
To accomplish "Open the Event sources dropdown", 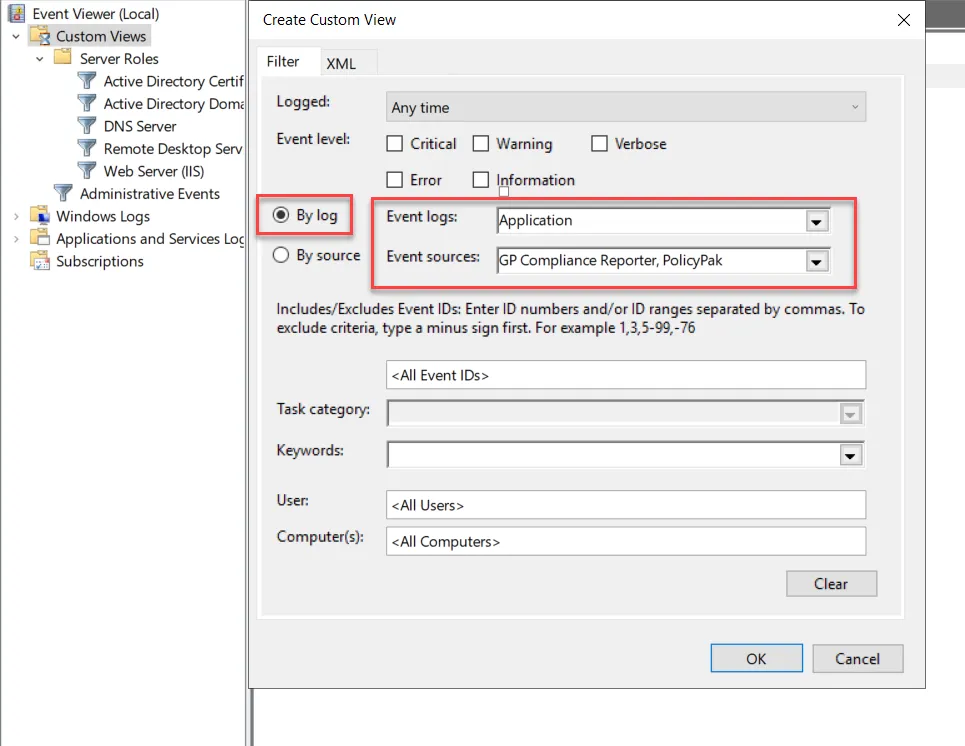I will (816, 260).
